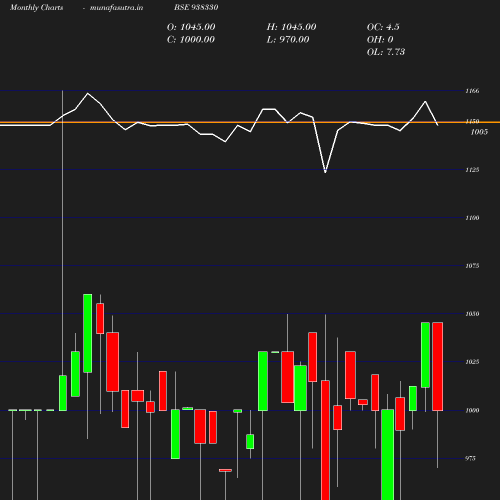
Task: Click the 1150 price axis label
Action: 472,121
